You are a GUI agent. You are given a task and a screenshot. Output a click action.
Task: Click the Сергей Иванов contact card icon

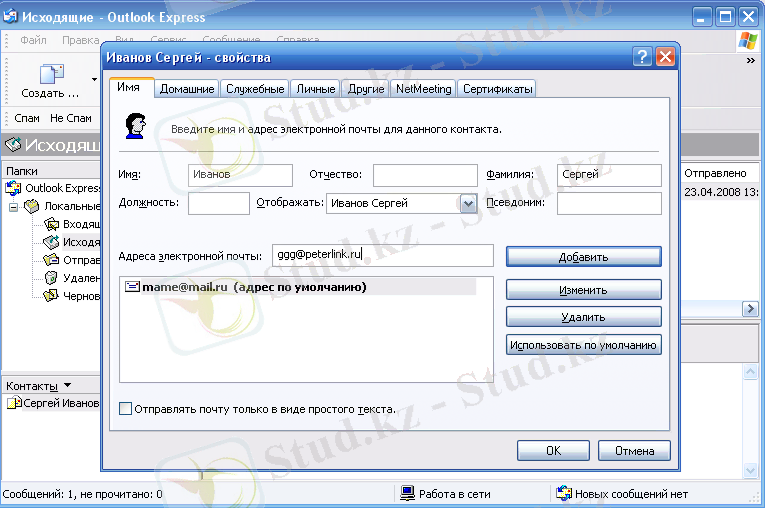point(14,403)
